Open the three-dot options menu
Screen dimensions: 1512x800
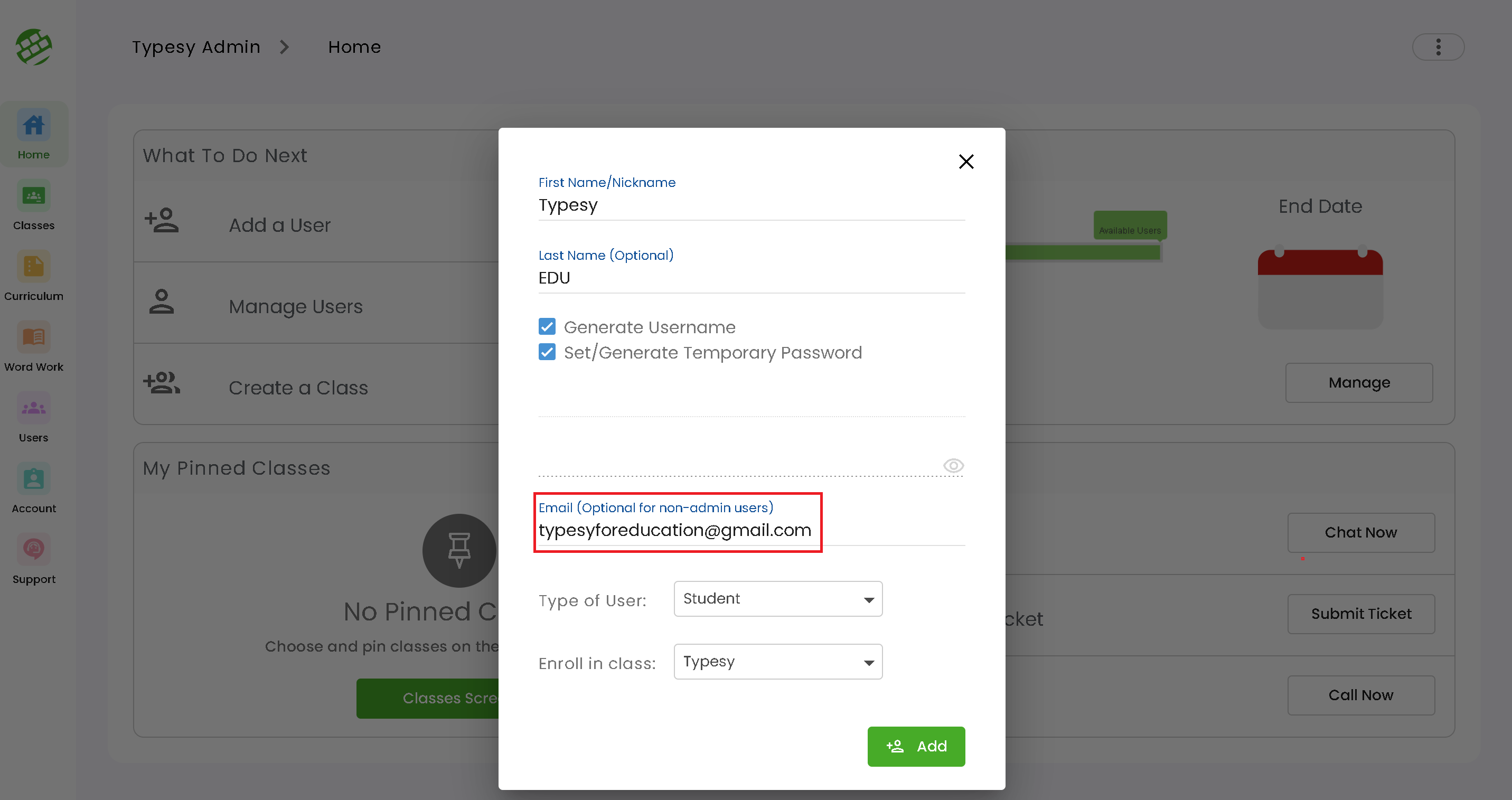tap(1438, 47)
